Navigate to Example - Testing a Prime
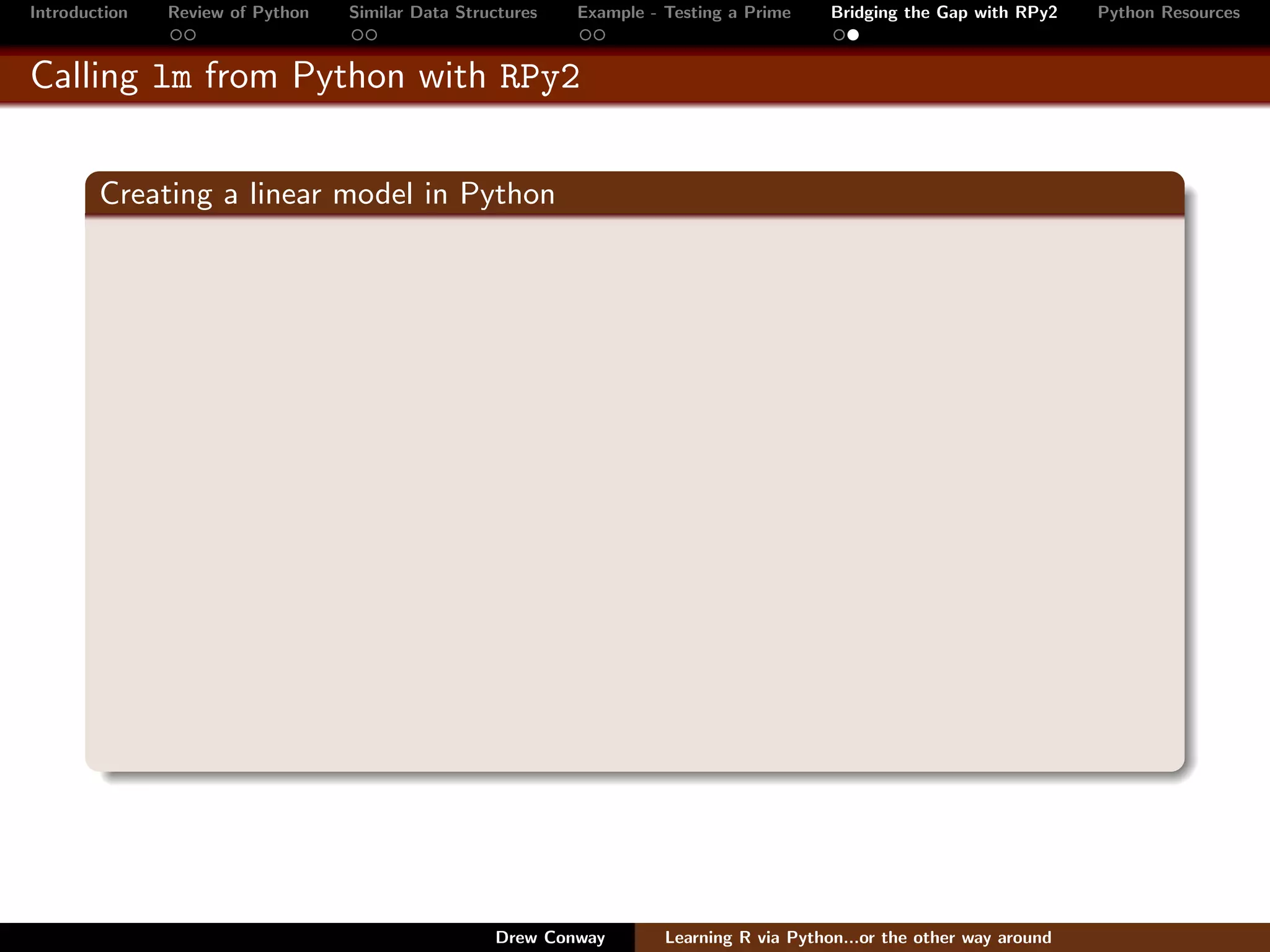The width and height of the screenshot is (1270, 952). coord(684,12)
